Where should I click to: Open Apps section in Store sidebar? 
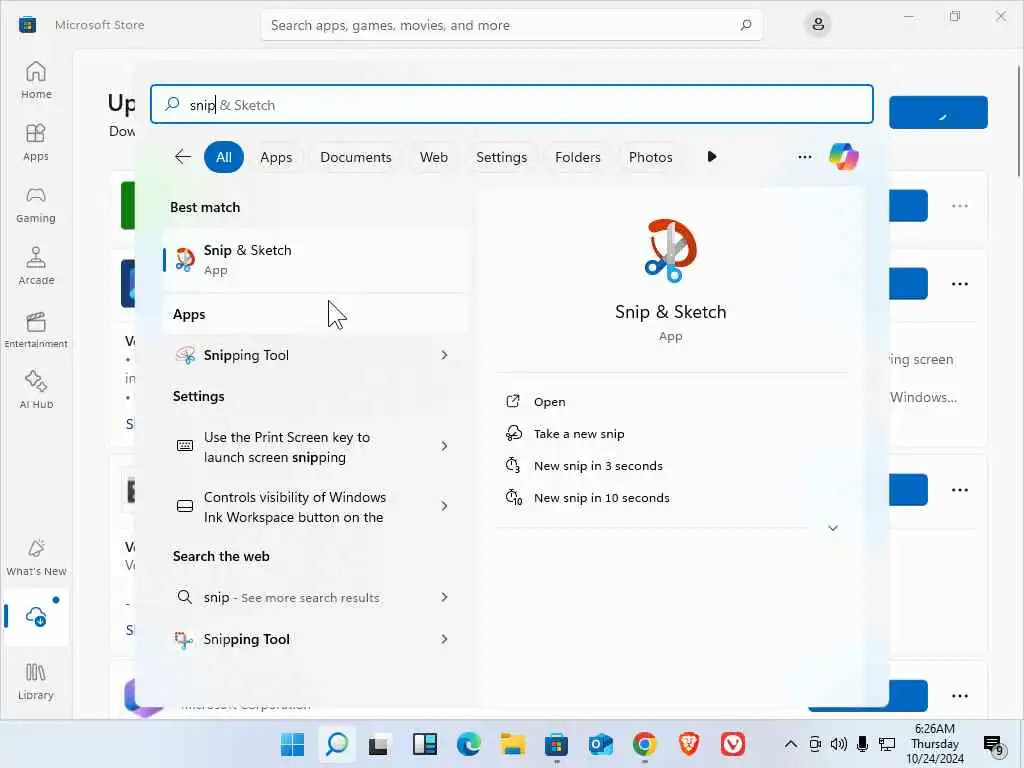pyautogui.click(x=36, y=142)
